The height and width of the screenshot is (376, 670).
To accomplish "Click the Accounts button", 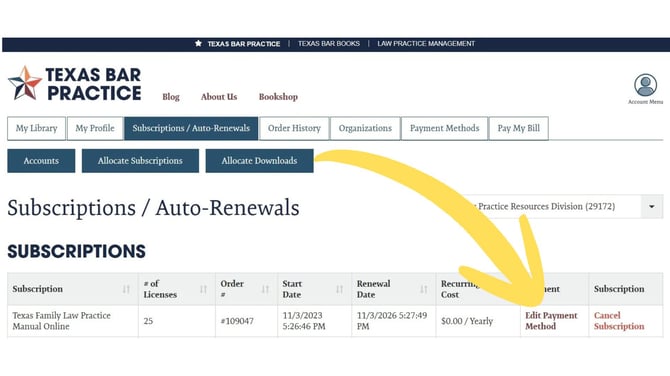I will tap(41, 161).
